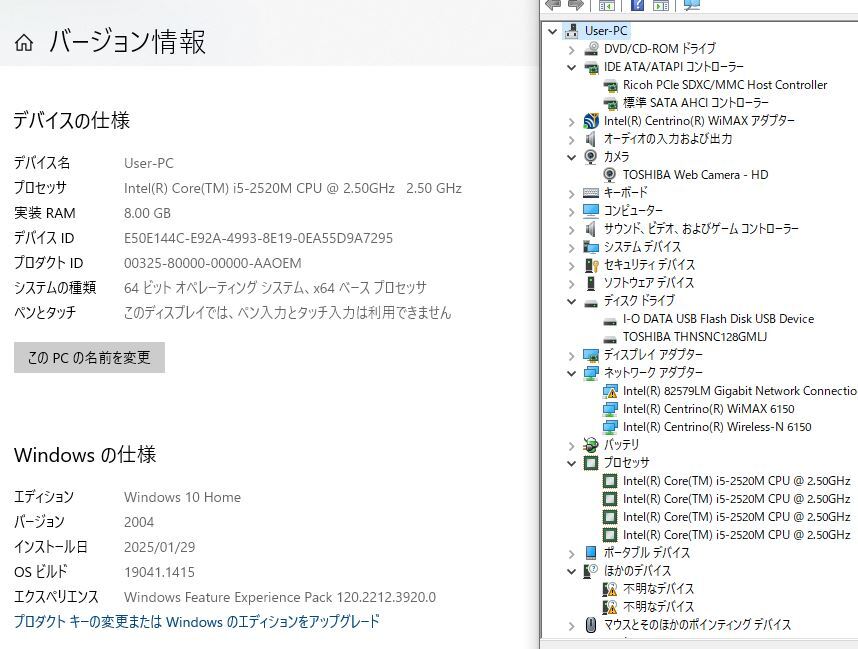Expand the セキュリティ デバイス category
858x649 pixels.
tap(572, 266)
